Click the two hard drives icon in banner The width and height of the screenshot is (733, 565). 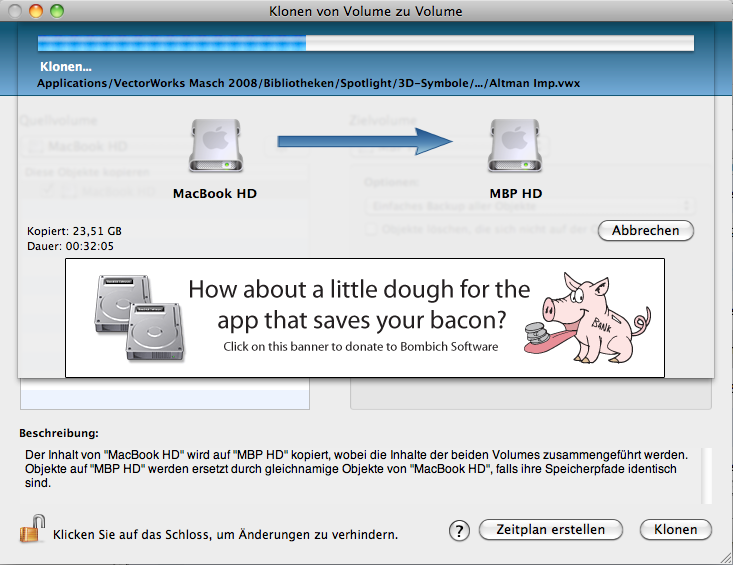pyautogui.click(x=139, y=318)
